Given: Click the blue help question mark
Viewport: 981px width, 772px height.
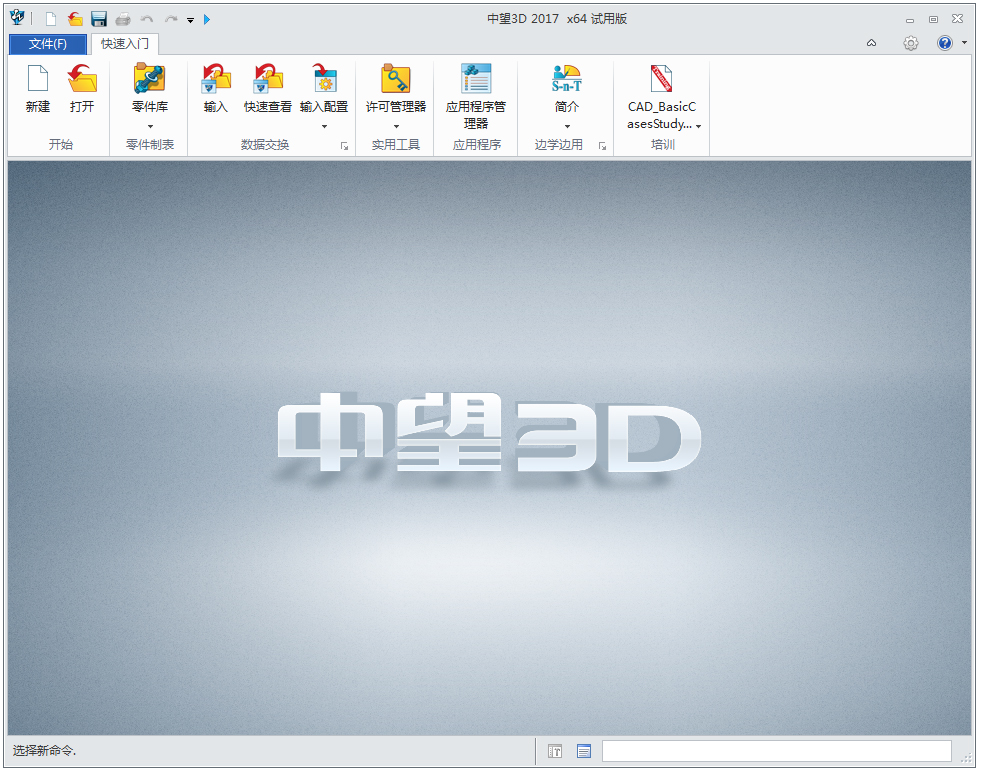Looking at the screenshot, I should [x=945, y=43].
